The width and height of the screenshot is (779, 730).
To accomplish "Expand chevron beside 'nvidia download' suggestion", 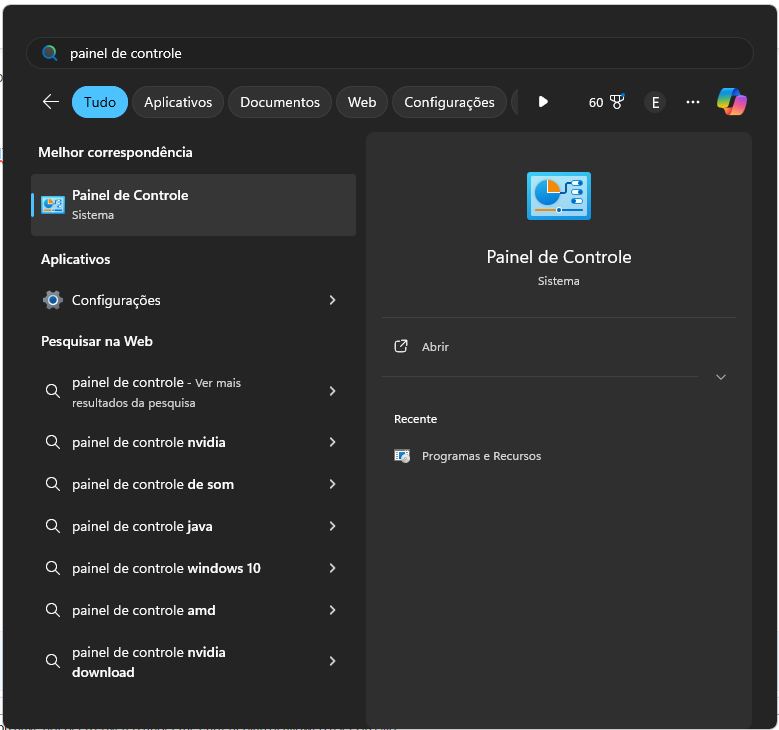I will tap(332, 661).
